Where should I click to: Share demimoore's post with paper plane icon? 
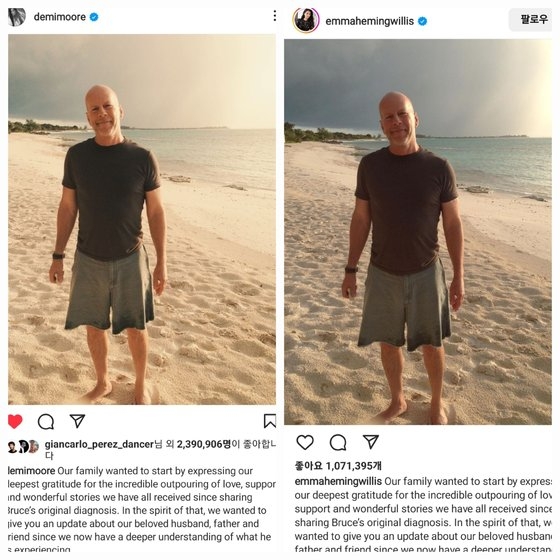(77, 421)
